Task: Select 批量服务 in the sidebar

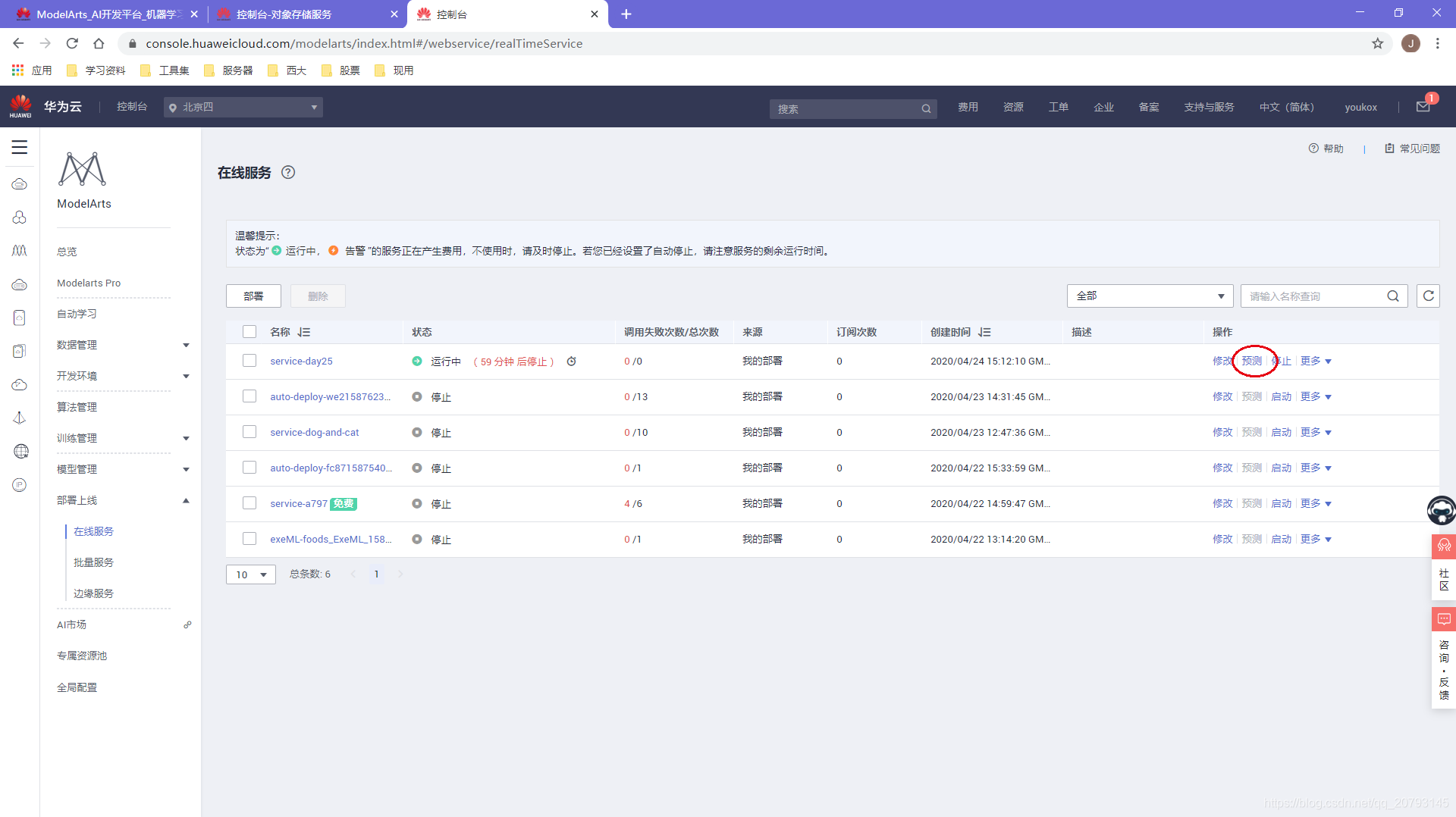Action: [93, 562]
